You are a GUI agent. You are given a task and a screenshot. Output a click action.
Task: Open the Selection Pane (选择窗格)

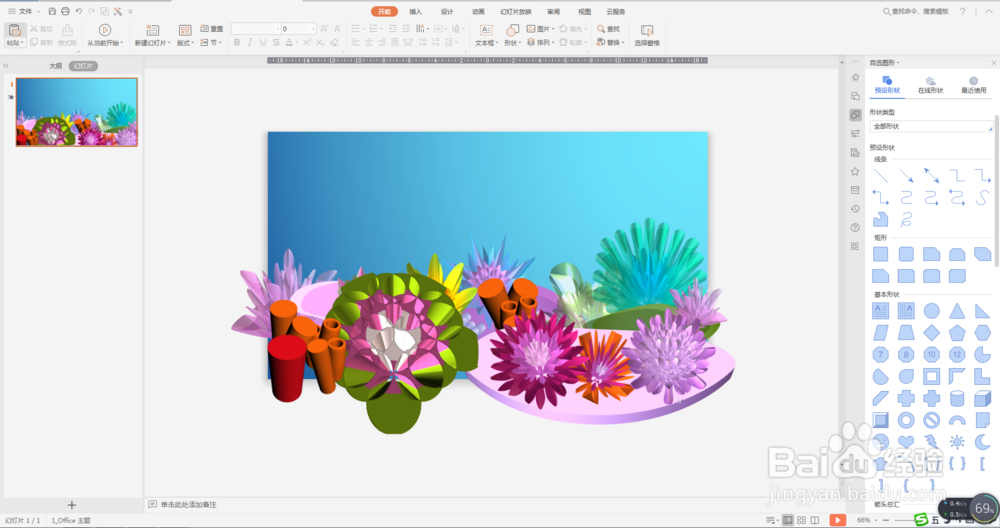point(647,35)
